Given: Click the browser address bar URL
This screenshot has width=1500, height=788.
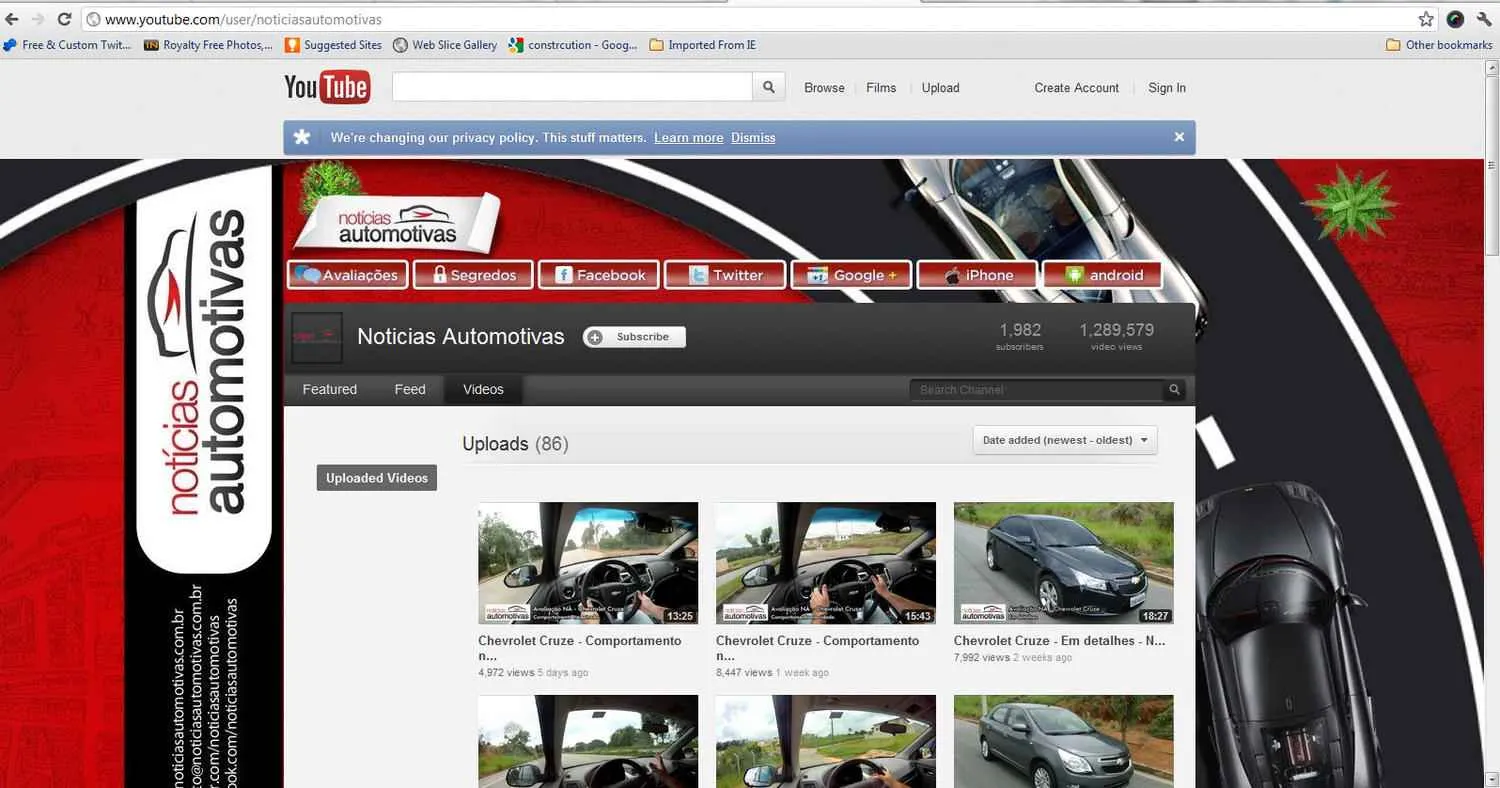Looking at the screenshot, I should 243,19.
